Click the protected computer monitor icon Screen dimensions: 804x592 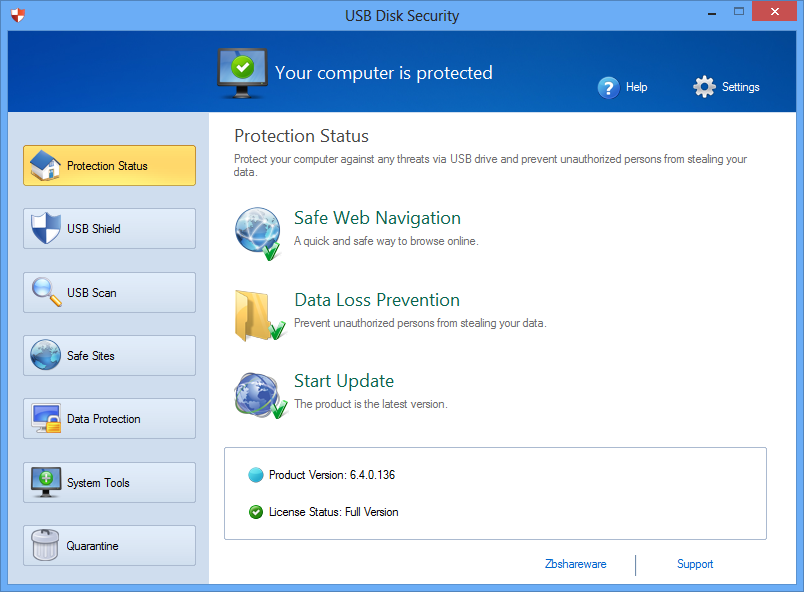[x=241, y=71]
